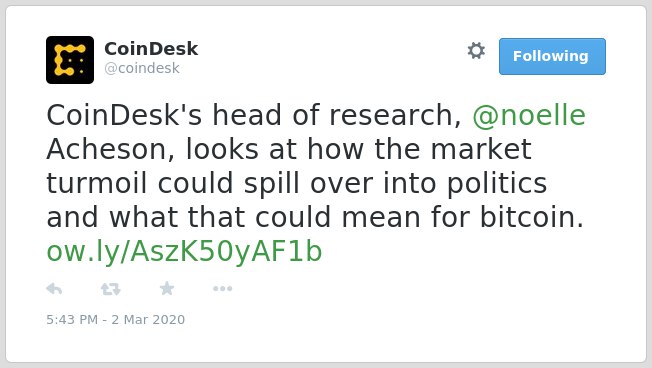Toggle the blue Following button
Image resolution: width=652 pixels, height=368 pixels.
pyautogui.click(x=552, y=57)
